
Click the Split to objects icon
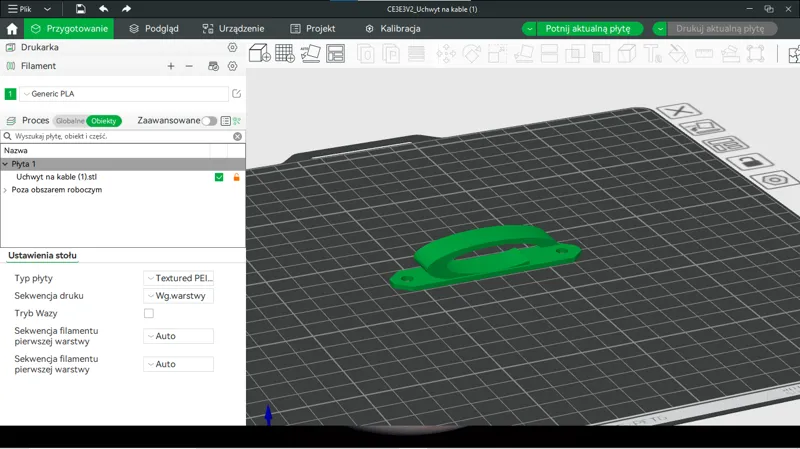pos(365,54)
